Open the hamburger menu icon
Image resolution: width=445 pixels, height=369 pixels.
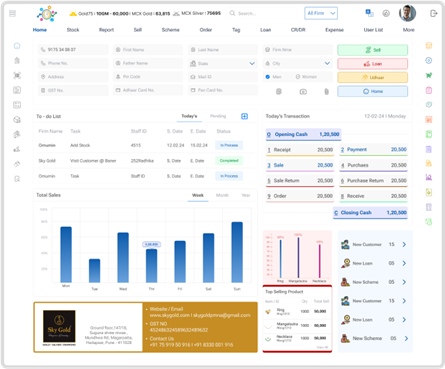tap(13, 13)
